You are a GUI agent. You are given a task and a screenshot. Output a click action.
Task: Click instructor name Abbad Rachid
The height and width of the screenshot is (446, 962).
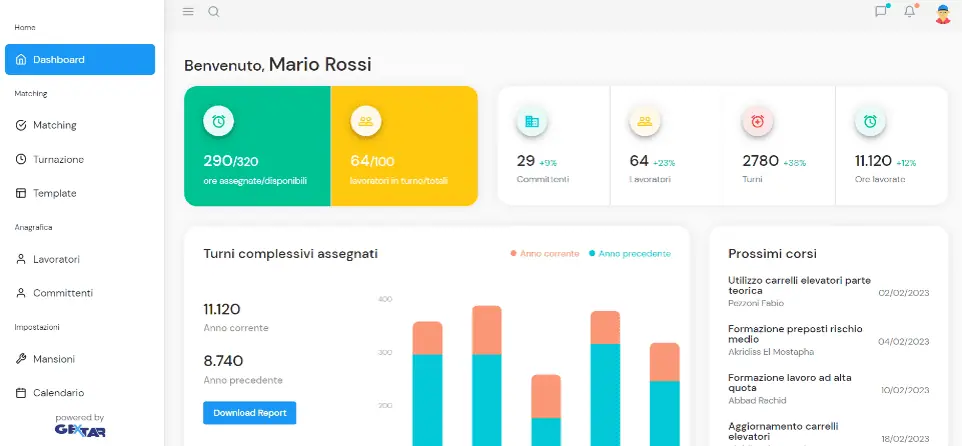(x=757, y=401)
